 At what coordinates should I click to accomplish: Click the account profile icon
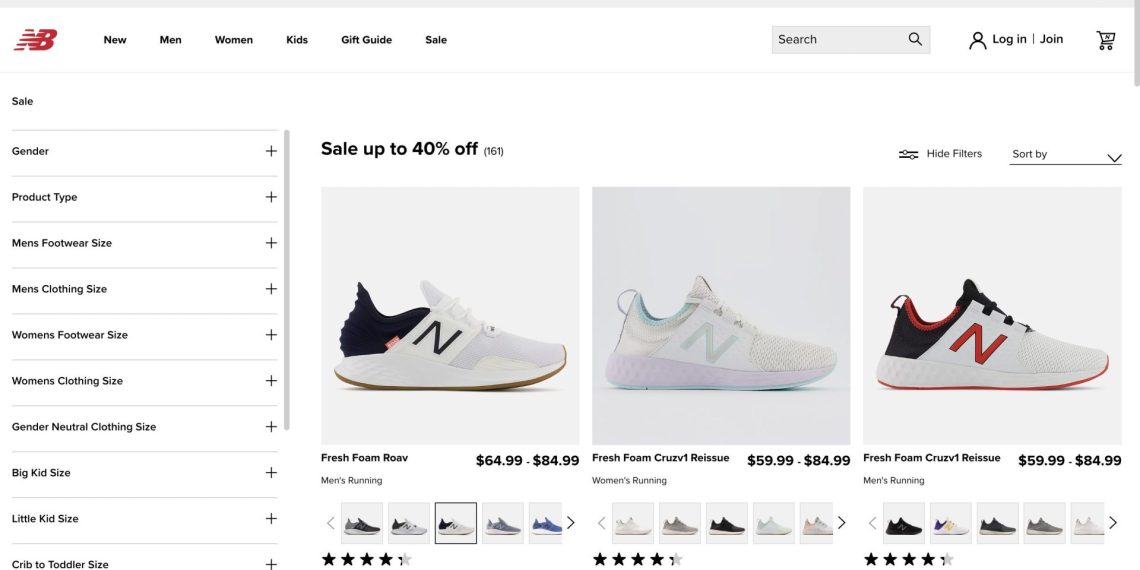tap(977, 40)
